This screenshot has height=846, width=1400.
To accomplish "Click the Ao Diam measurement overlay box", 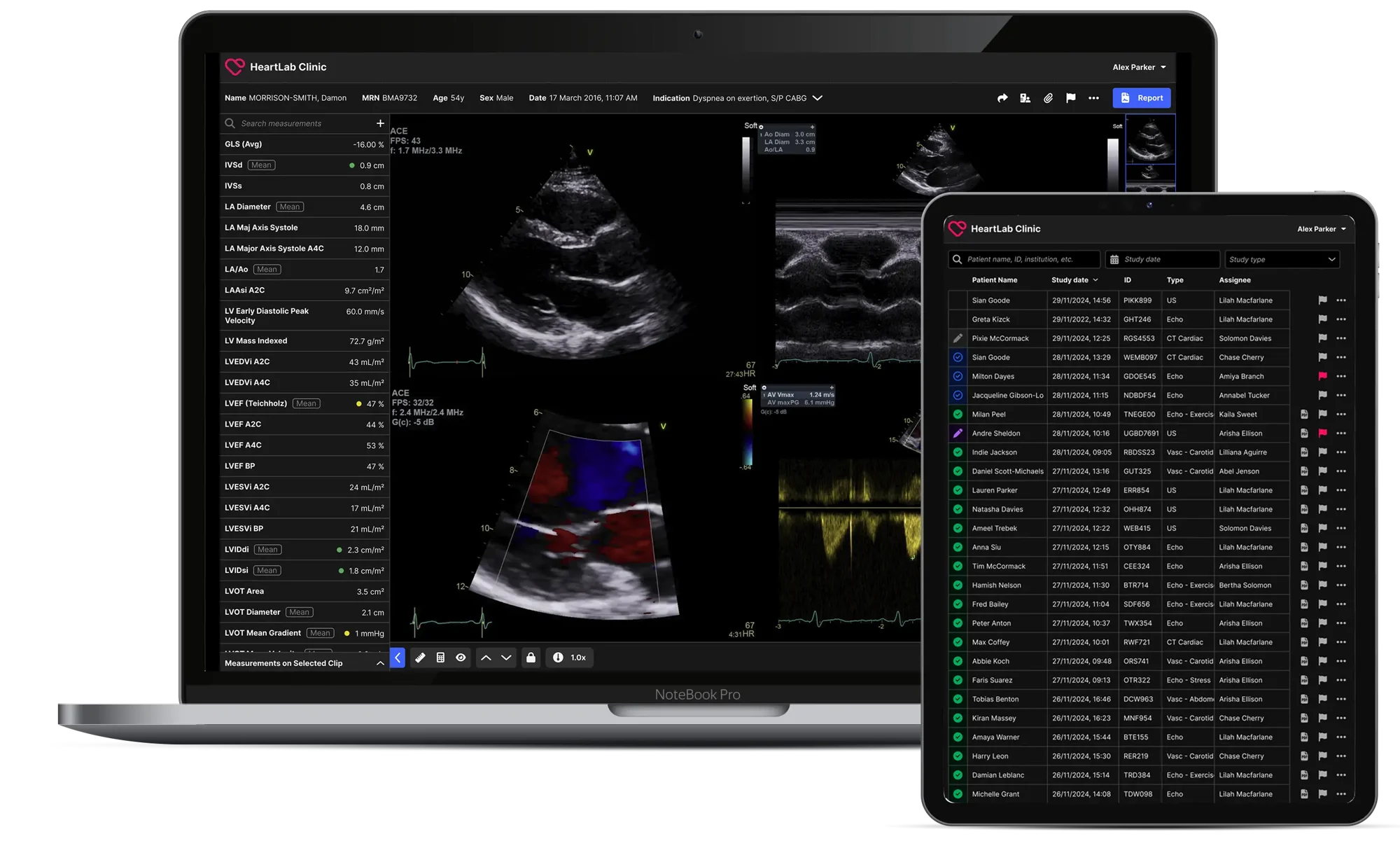I will [787, 140].
